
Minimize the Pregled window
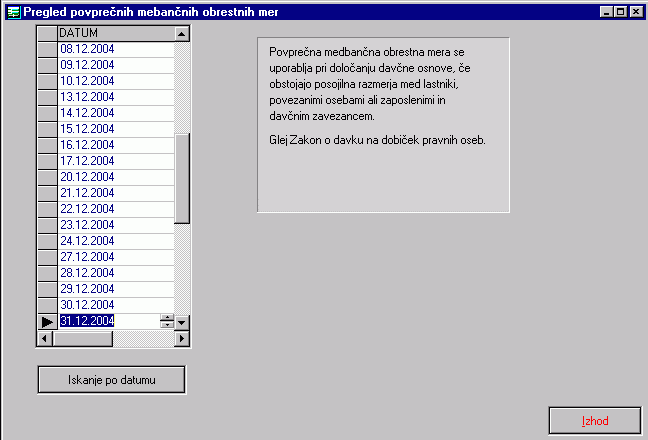[606, 12]
